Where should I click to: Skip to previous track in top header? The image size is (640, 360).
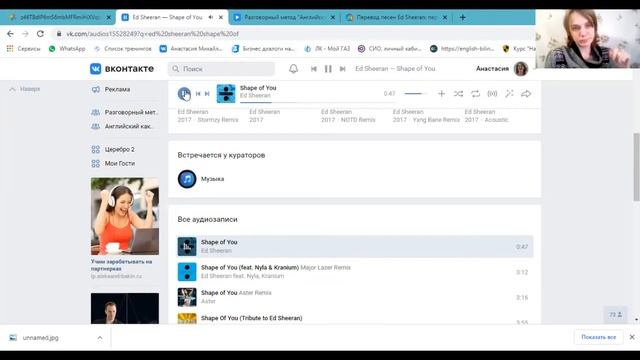pyautogui.click(x=313, y=69)
